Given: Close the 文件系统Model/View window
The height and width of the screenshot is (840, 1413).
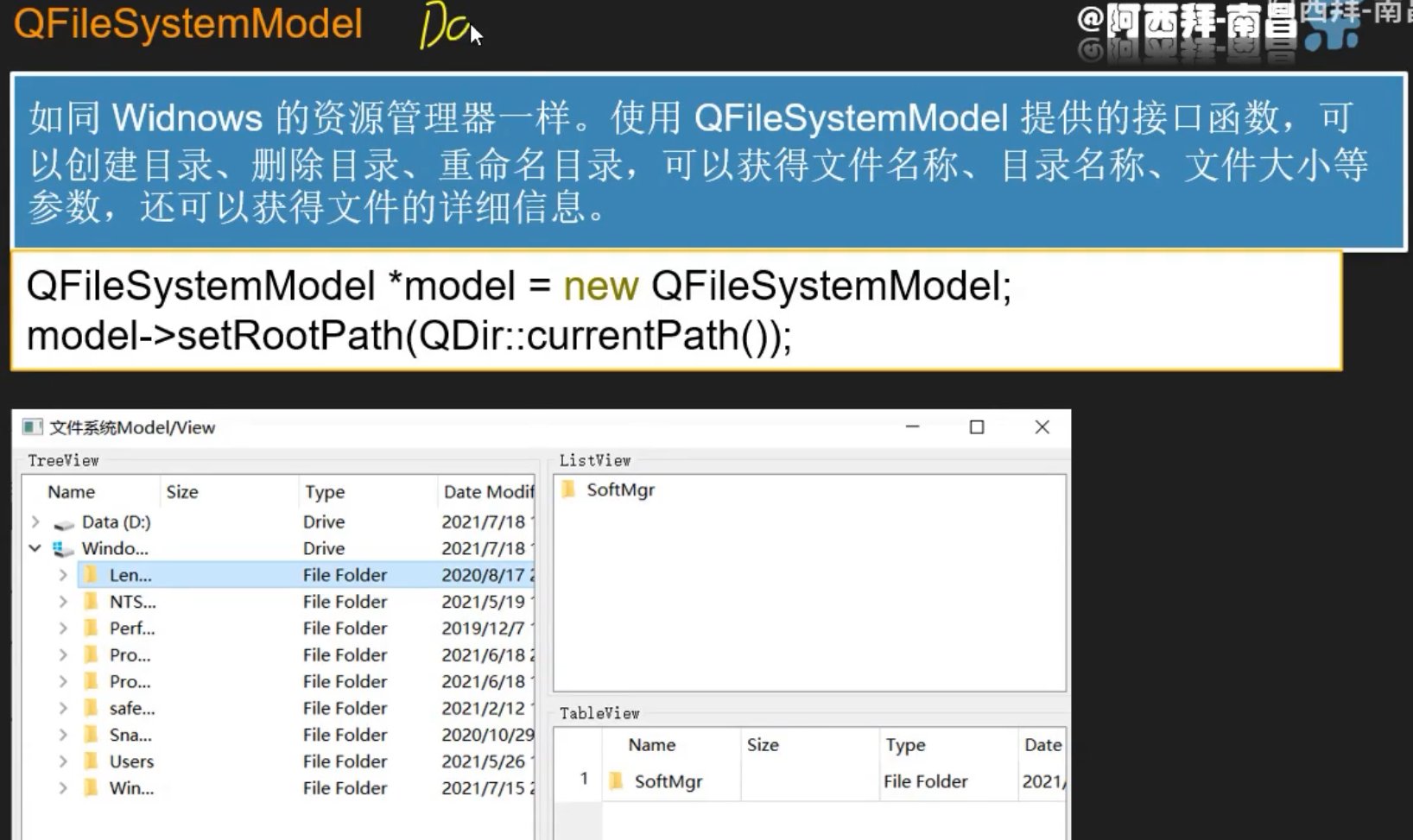Looking at the screenshot, I should tap(1042, 427).
